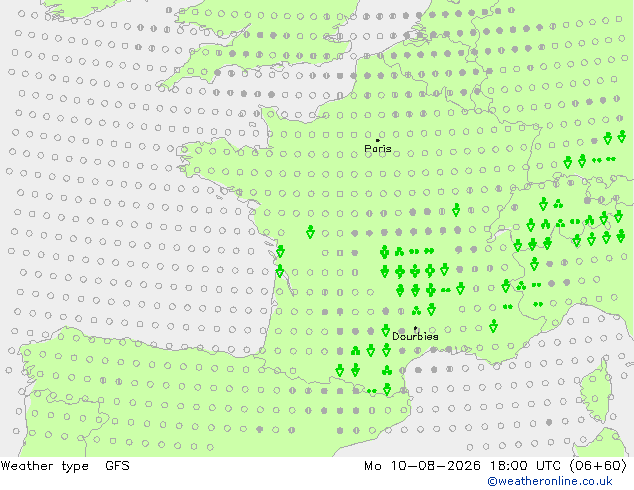Click the GFS model label
The image size is (634, 490).
point(117,466)
